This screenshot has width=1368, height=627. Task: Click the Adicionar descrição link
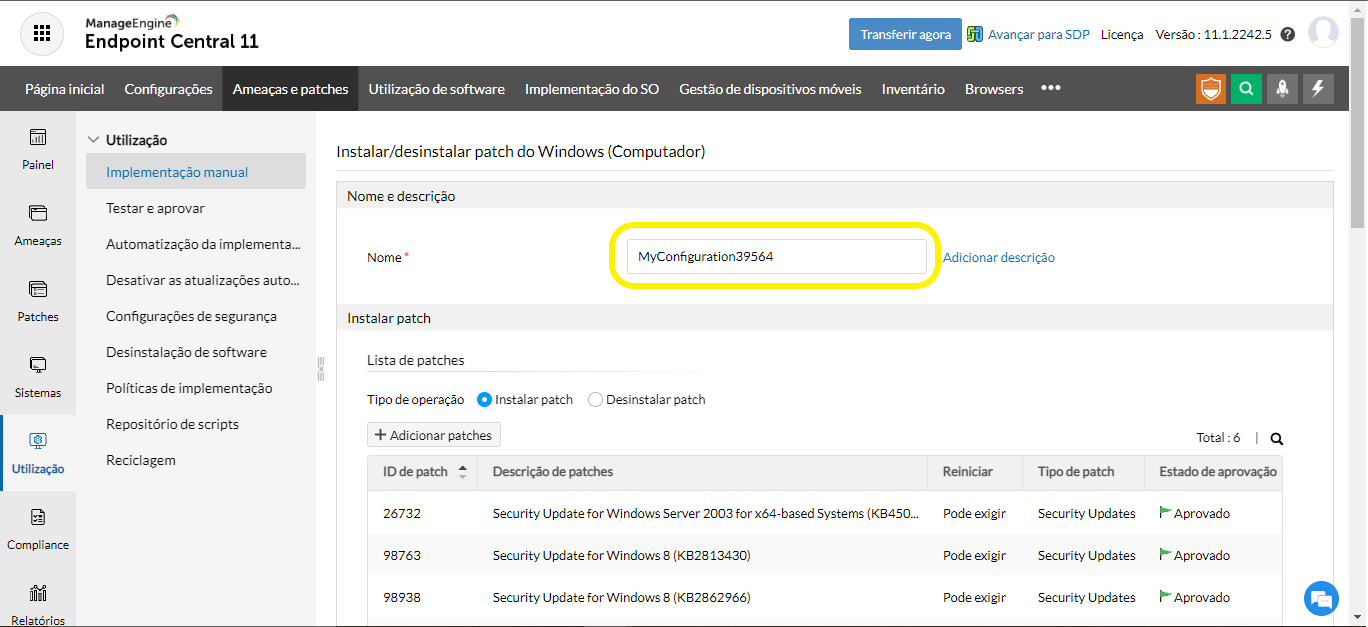998,257
